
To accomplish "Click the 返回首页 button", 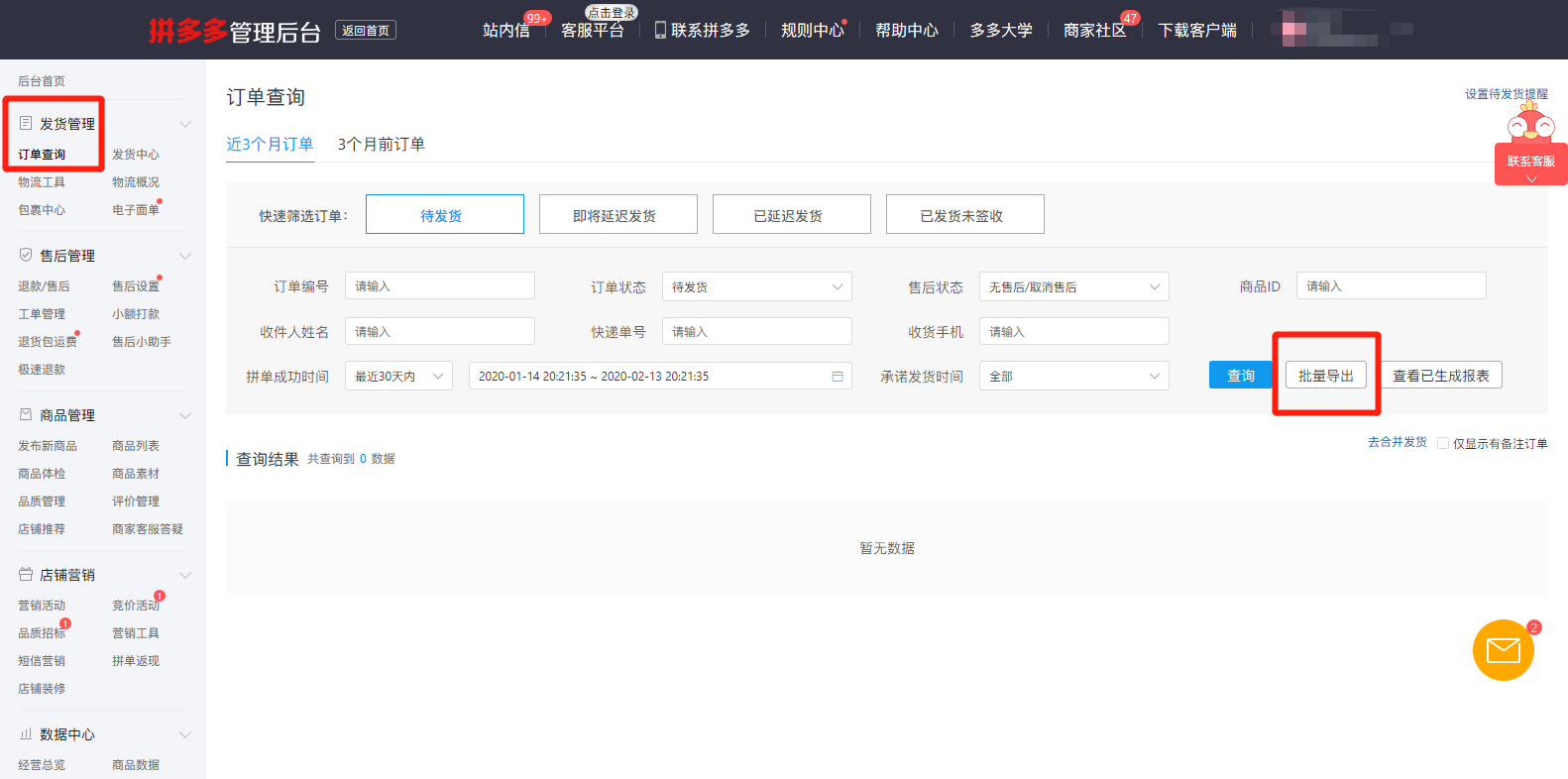I will click(366, 31).
